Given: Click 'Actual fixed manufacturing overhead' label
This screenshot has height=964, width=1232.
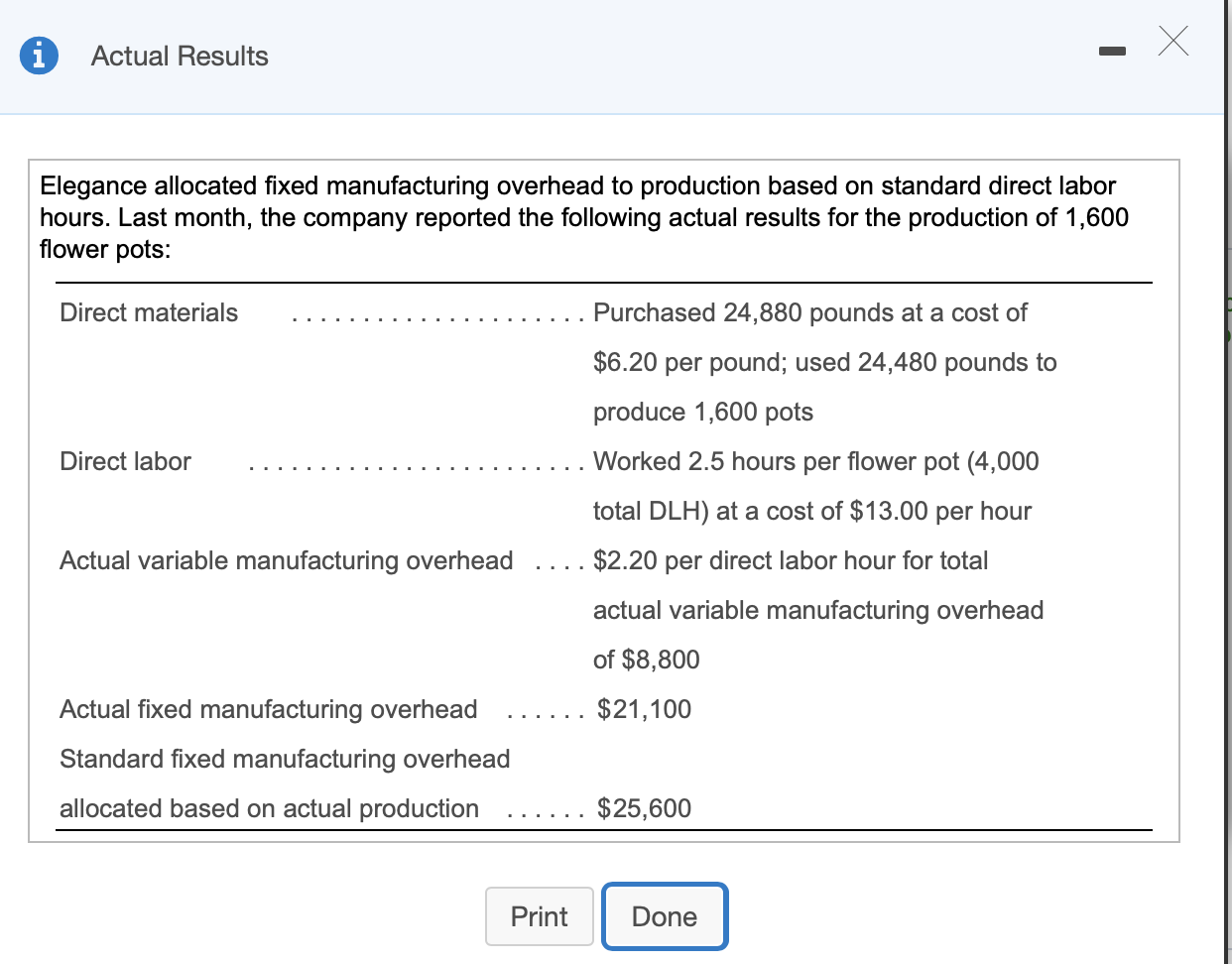Looking at the screenshot, I should click(x=269, y=709).
